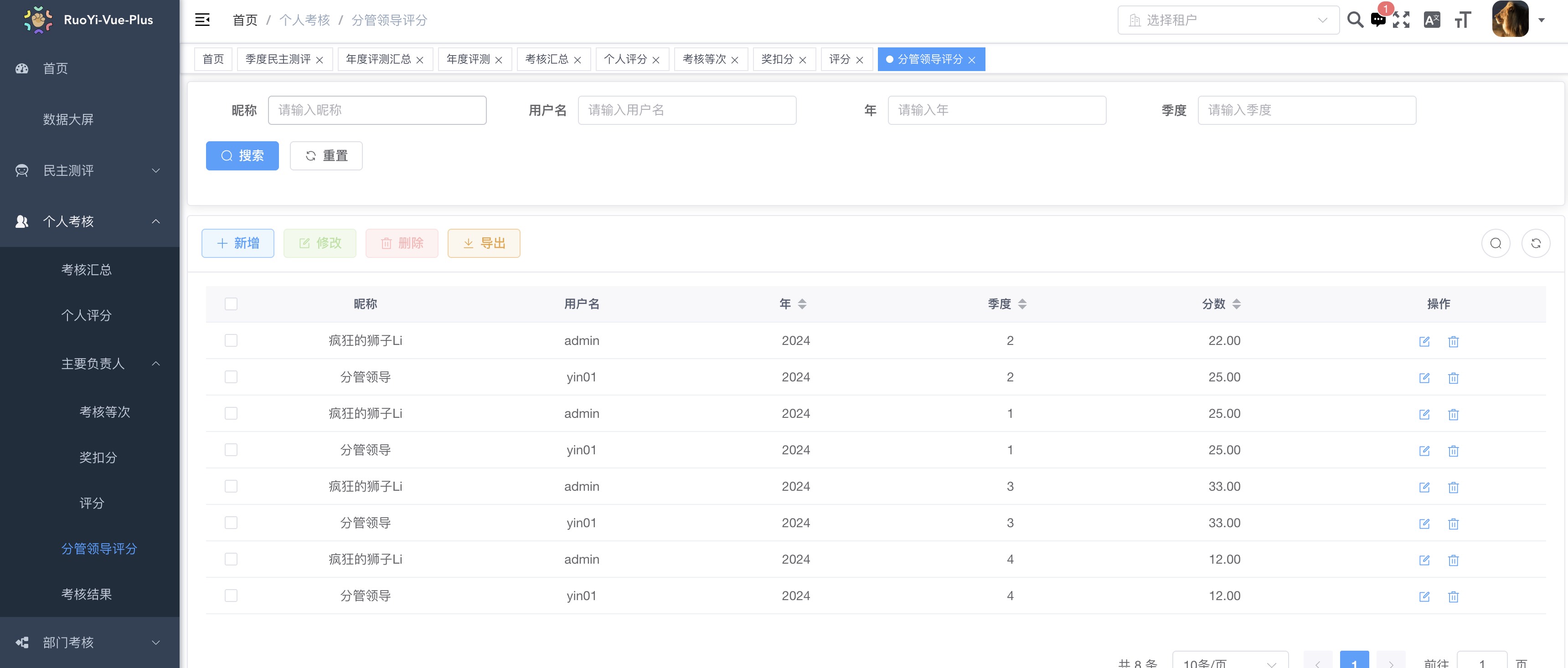Screen dimensions: 1568x668
Task: Check the yin01 quarter 1 row checkbox
Action: (x=231, y=450)
